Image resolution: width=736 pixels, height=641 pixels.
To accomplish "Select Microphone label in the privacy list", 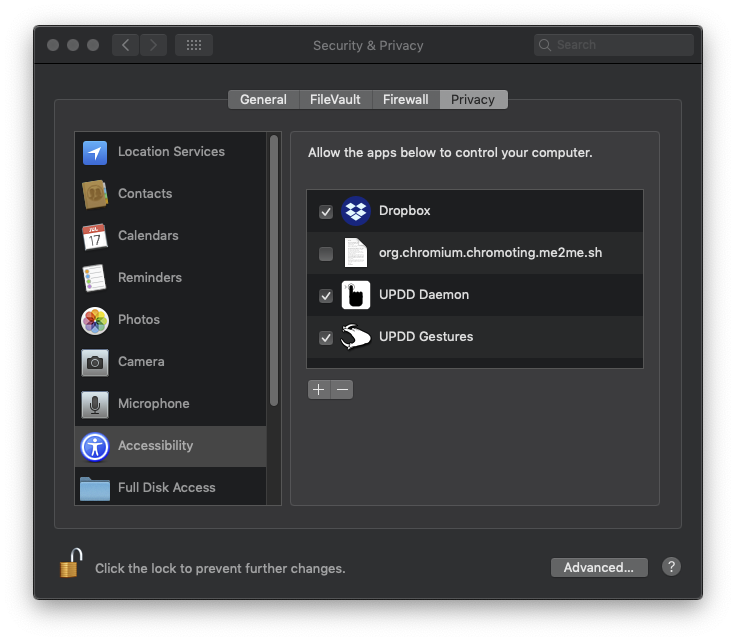I will (154, 404).
